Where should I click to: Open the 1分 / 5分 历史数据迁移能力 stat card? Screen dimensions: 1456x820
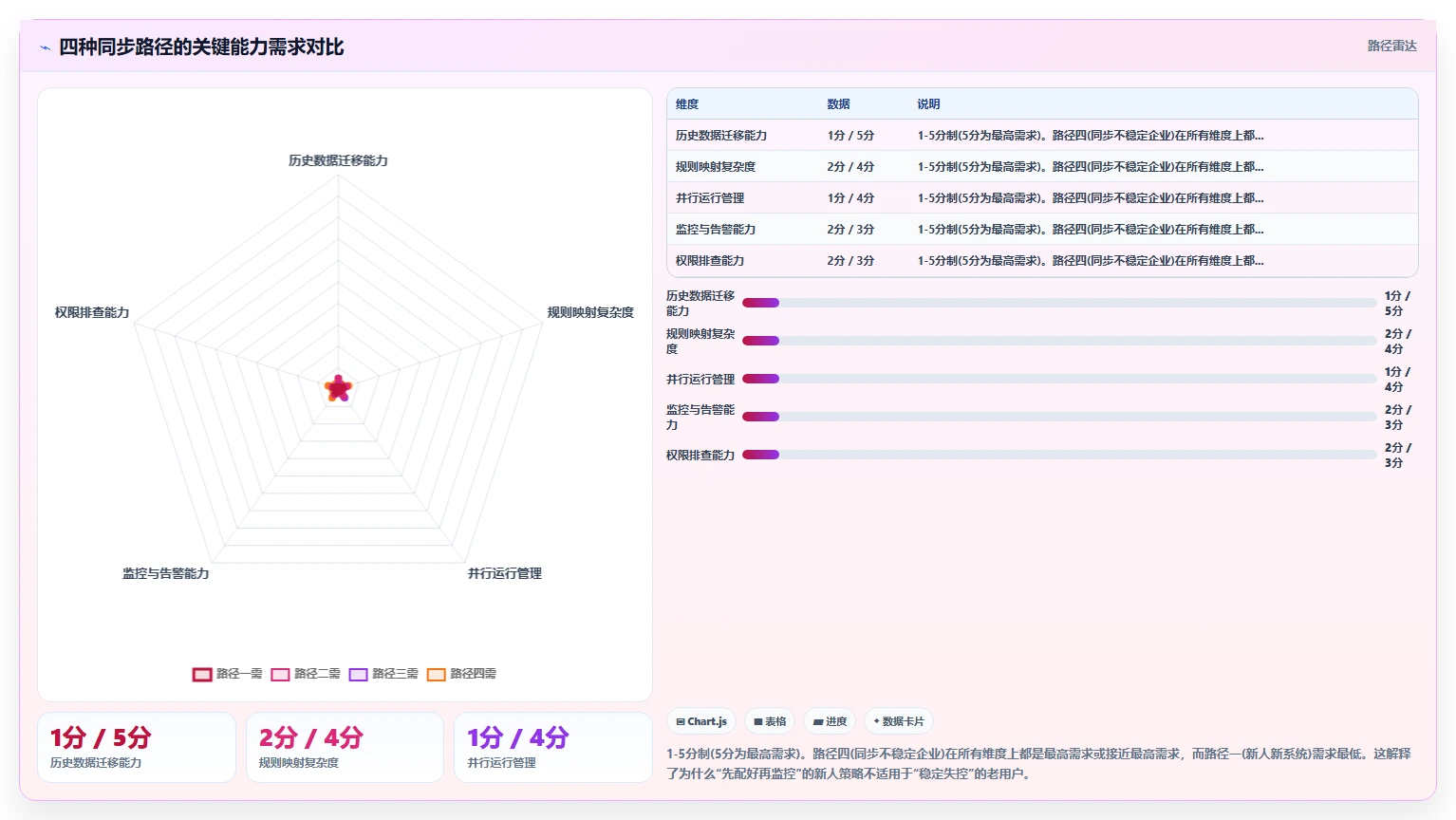pos(137,748)
